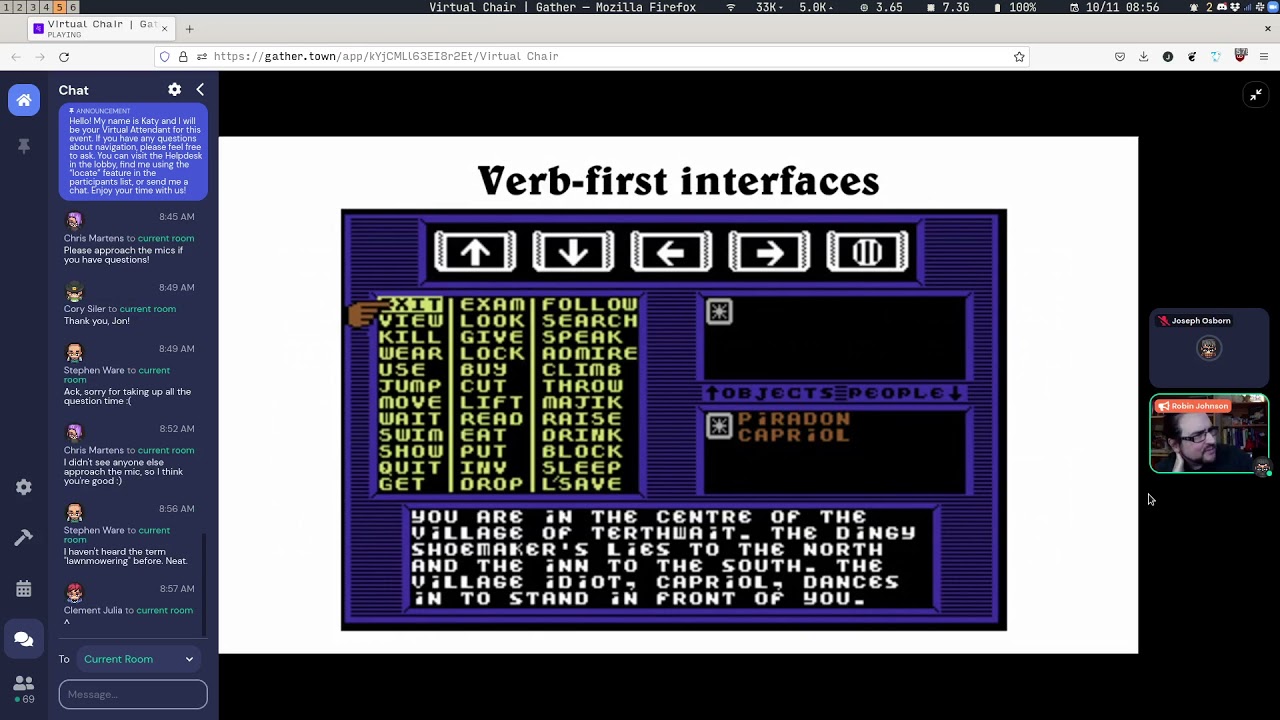Switch to workspace 6 in top bar
1280x720 pixels.
click(72, 7)
